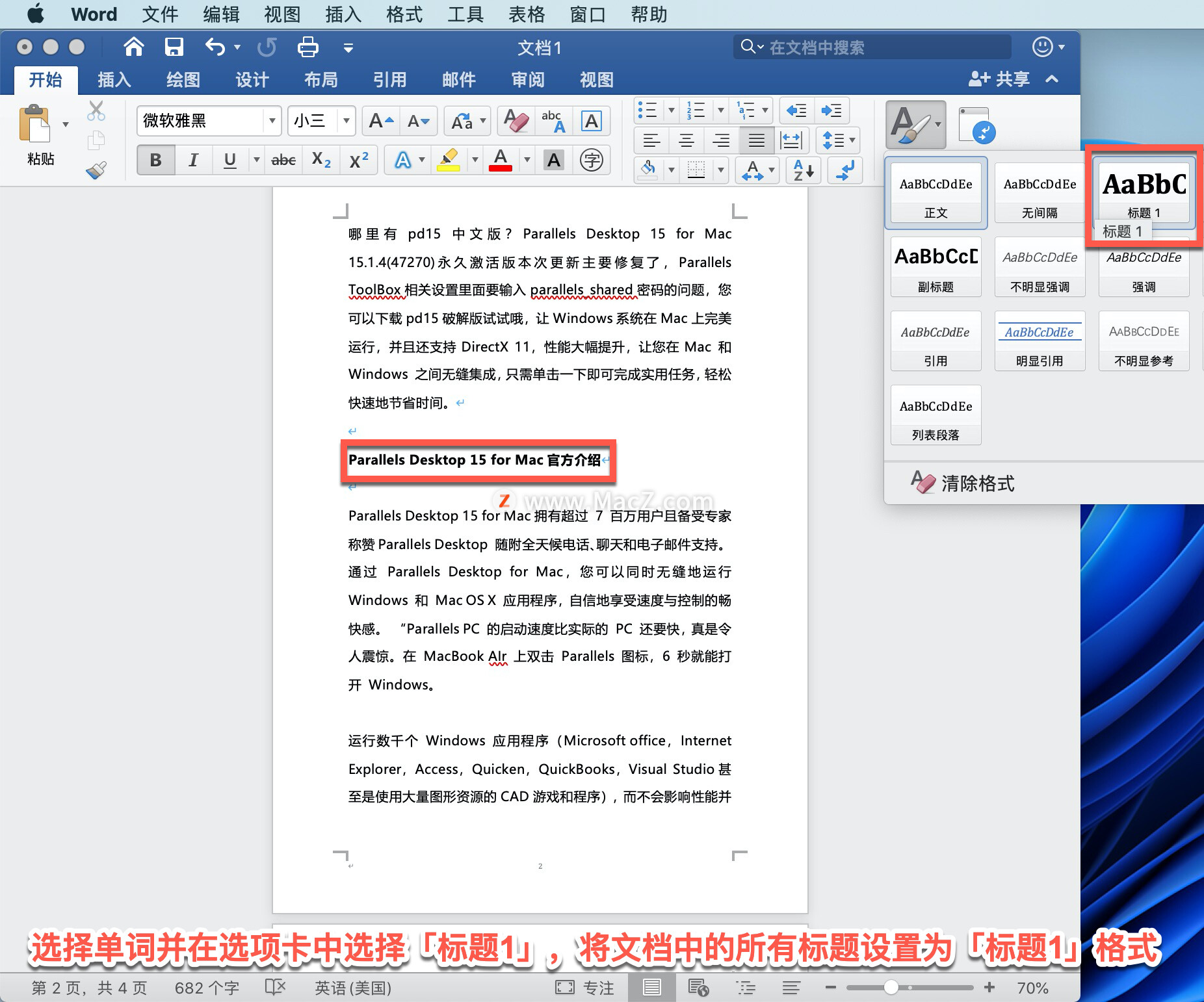The image size is (1204, 1002).
Task: Toggle Italic formatting
Action: pos(192,160)
